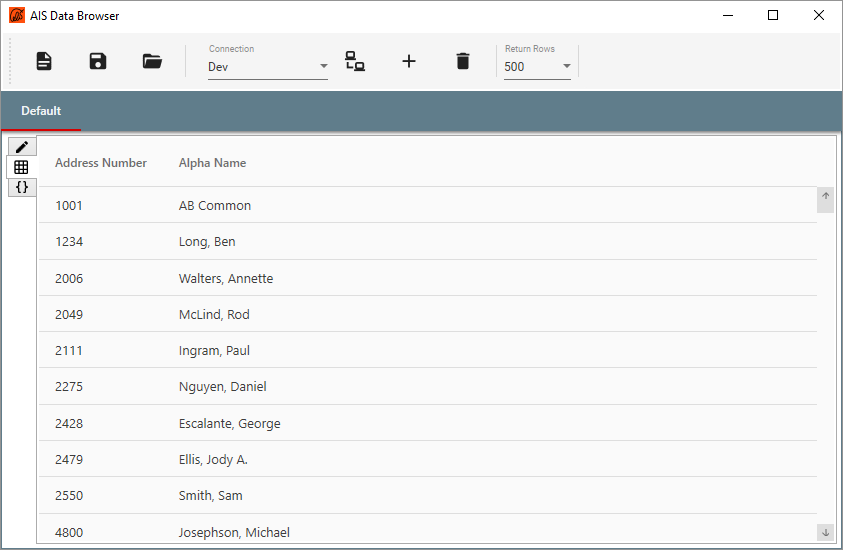Screen dimensions: 843x550
Task: Select the AB Common row
Action: (215, 206)
